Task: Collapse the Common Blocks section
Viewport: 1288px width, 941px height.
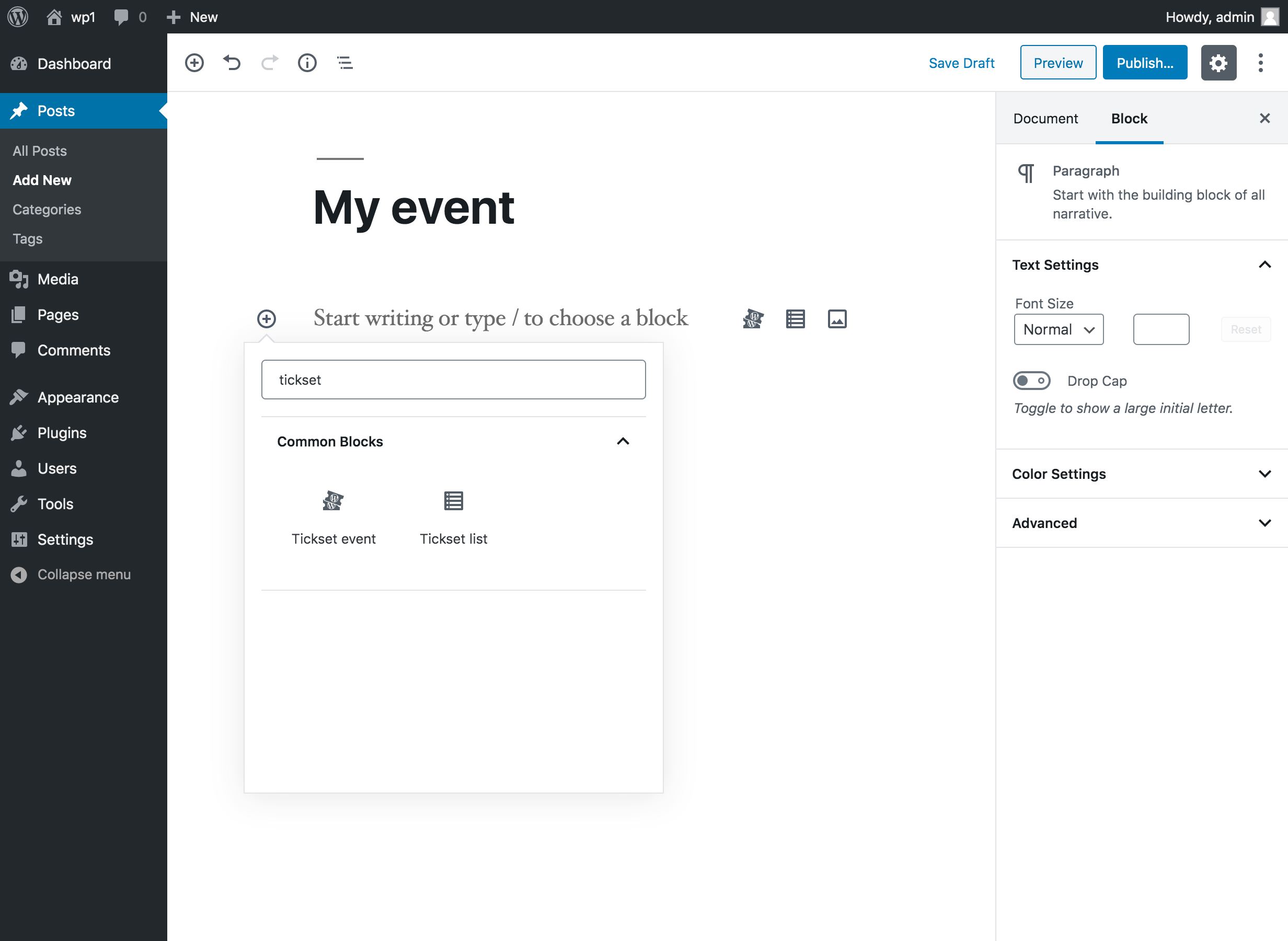Action: click(x=623, y=441)
